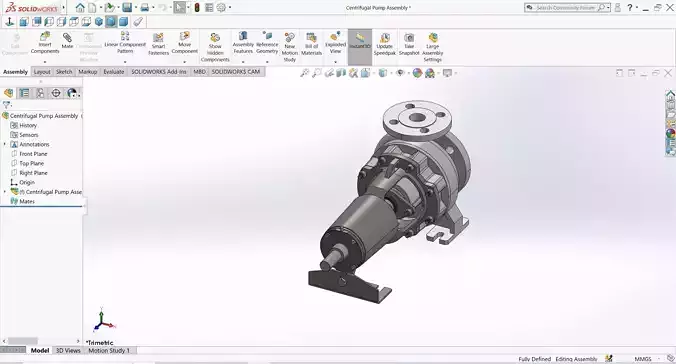Open dropdown next to Options gear
Image resolution: width=676 pixels, height=364 pixels.
[229, 7]
